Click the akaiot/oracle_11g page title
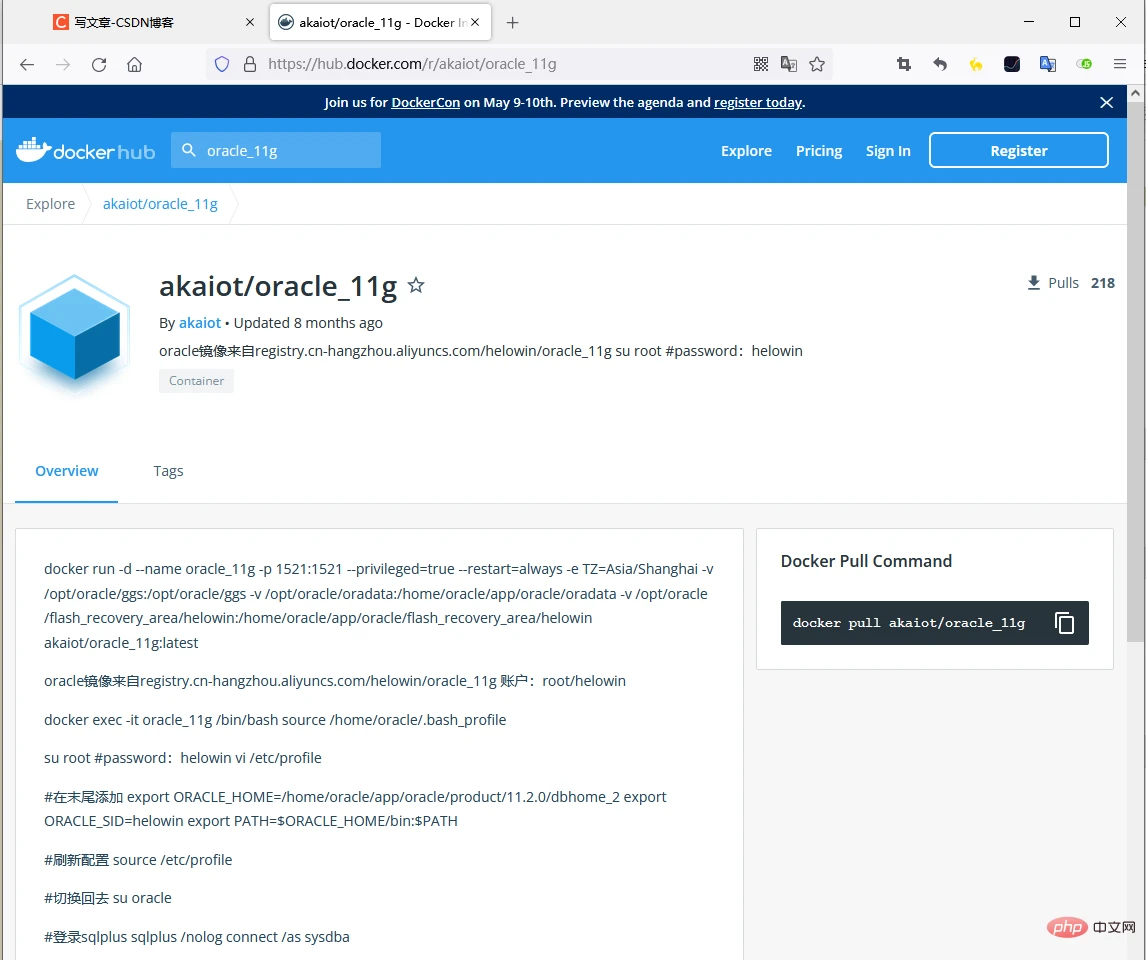This screenshot has width=1146, height=960. tap(278, 286)
